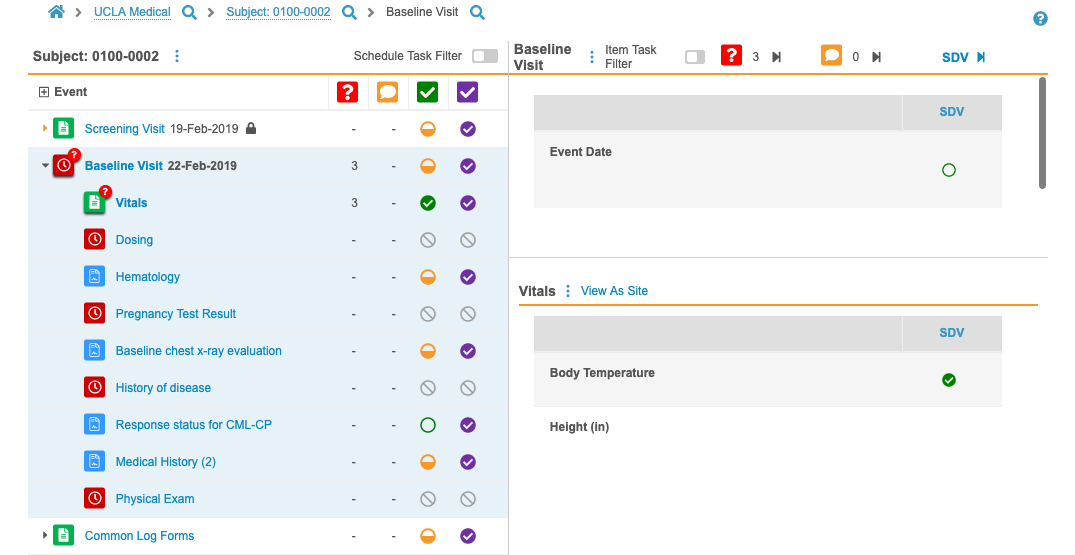Click the home icon in breadcrumb
This screenshot has width=1075, height=555.
(56, 13)
